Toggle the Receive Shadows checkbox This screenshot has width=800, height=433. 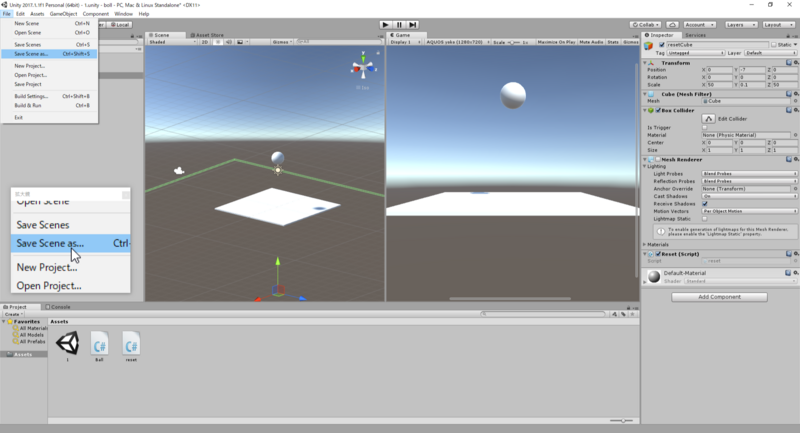pyautogui.click(x=705, y=203)
